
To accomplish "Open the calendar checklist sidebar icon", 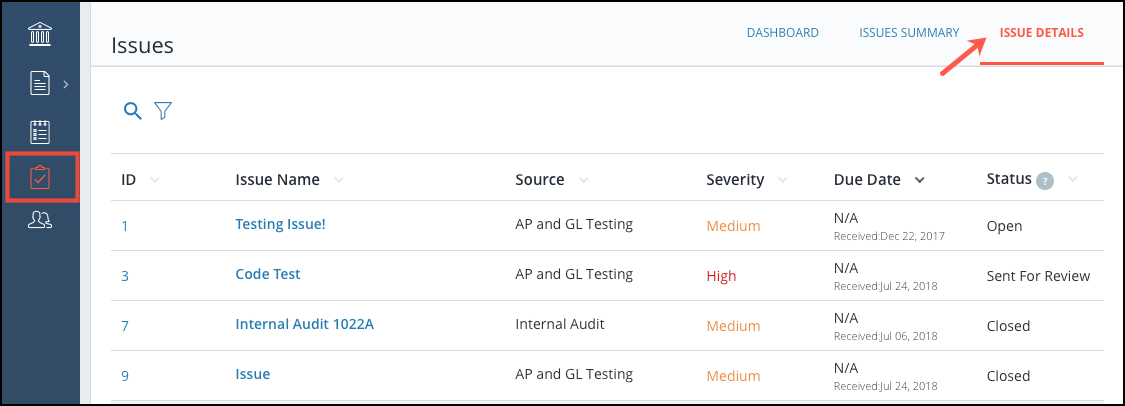I will click(x=39, y=133).
